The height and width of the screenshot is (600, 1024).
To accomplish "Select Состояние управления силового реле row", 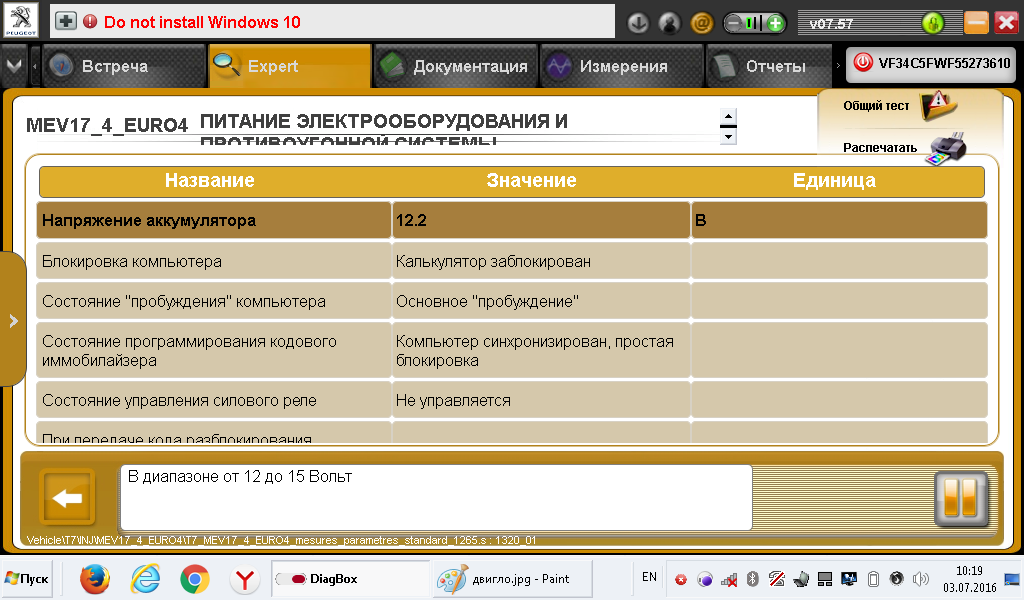I will (x=511, y=400).
